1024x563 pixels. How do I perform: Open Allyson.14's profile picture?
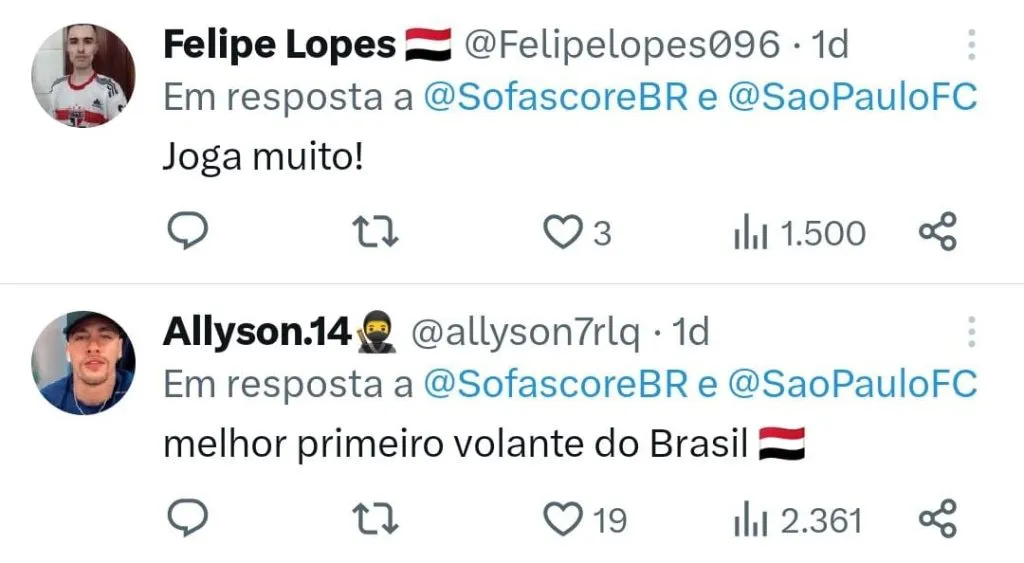tap(84, 363)
